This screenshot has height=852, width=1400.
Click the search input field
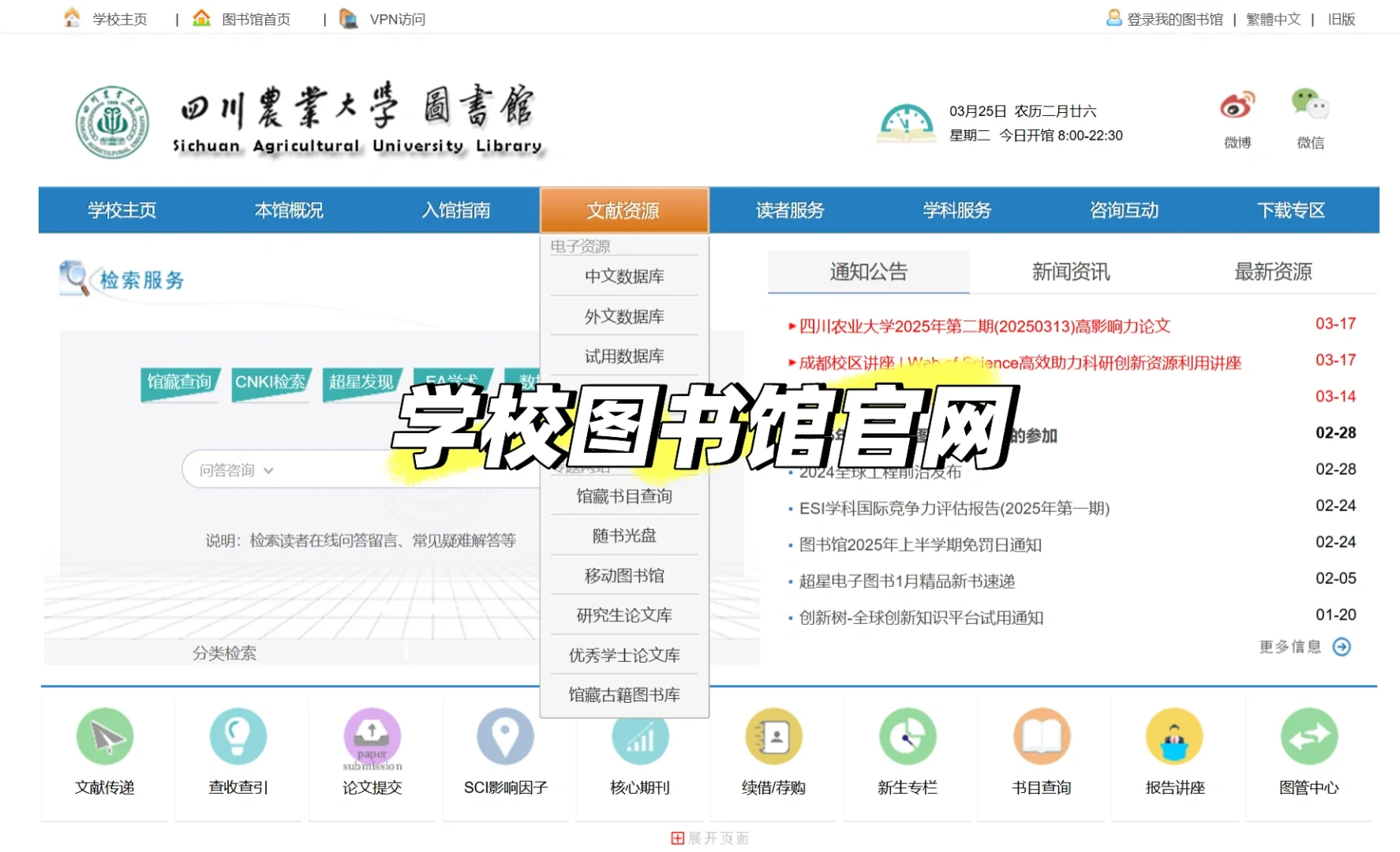(410, 470)
